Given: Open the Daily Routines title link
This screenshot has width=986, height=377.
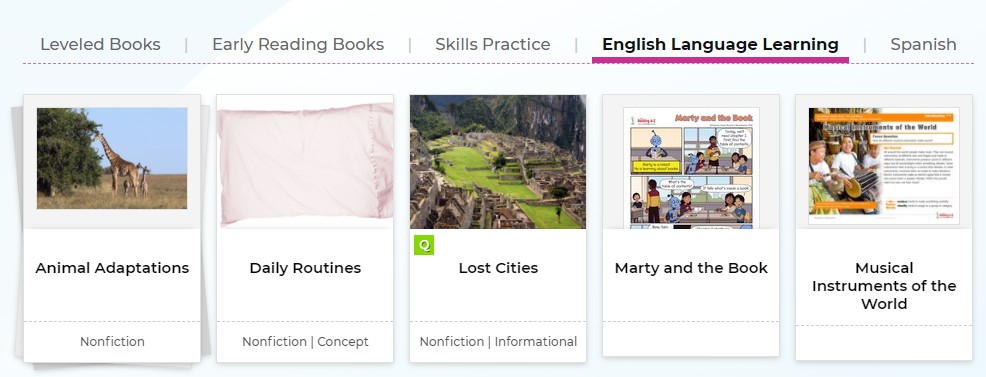Looking at the screenshot, I should 305,268.
